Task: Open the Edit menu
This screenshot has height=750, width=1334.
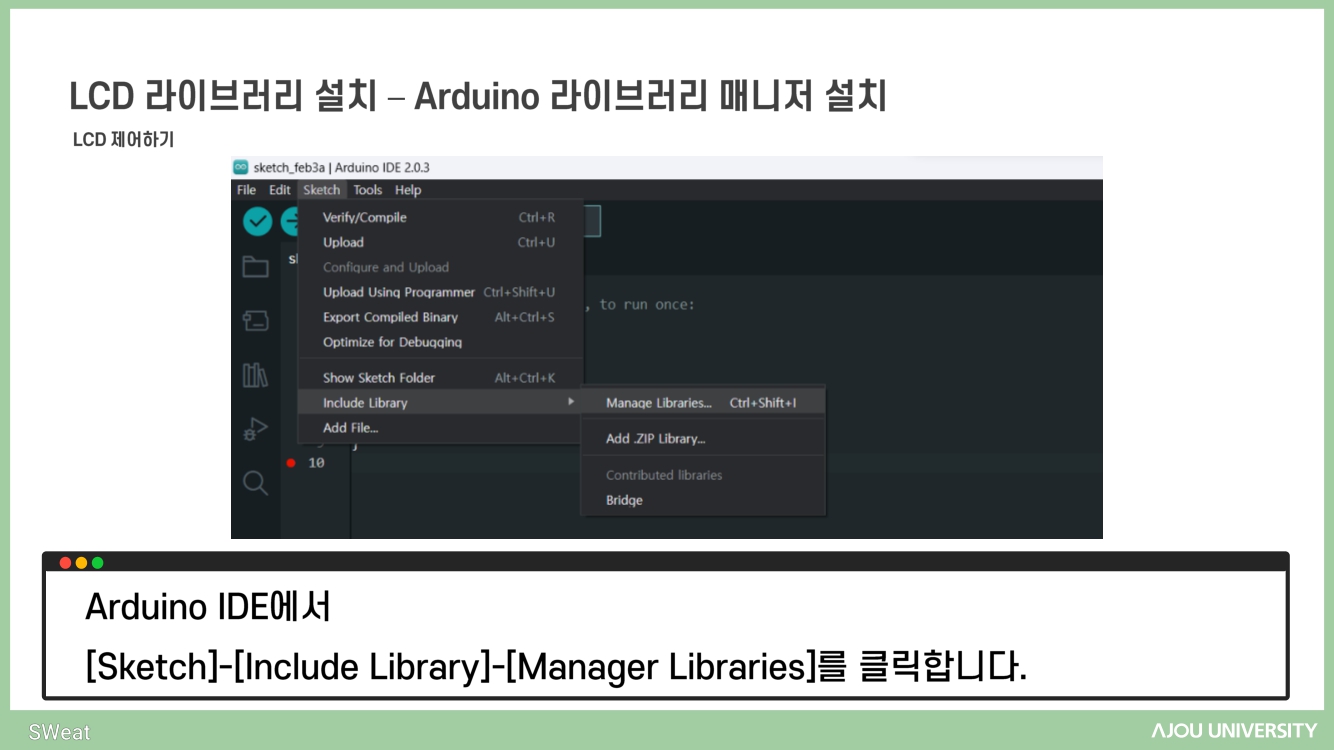Action: coord(280,190)
